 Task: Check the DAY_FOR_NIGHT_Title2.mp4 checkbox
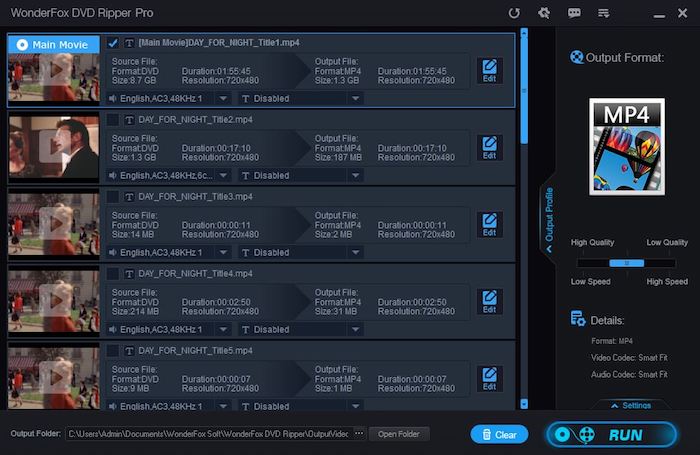click(x=113, y=120)
